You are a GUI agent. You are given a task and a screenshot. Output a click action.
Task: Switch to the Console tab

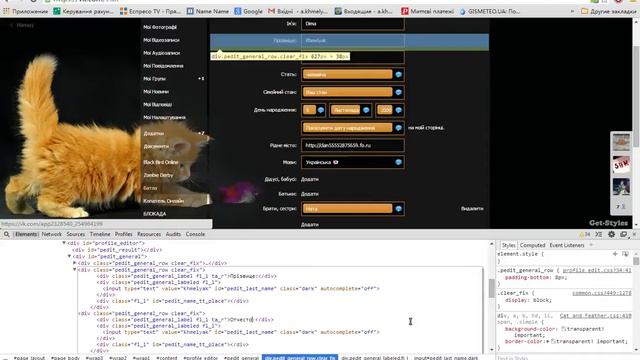point(195,234)
